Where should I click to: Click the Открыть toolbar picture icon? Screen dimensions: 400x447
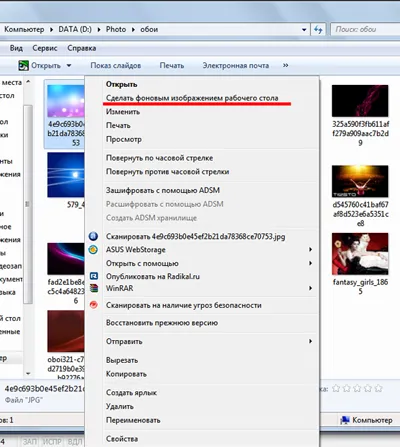tap(23, 65)
